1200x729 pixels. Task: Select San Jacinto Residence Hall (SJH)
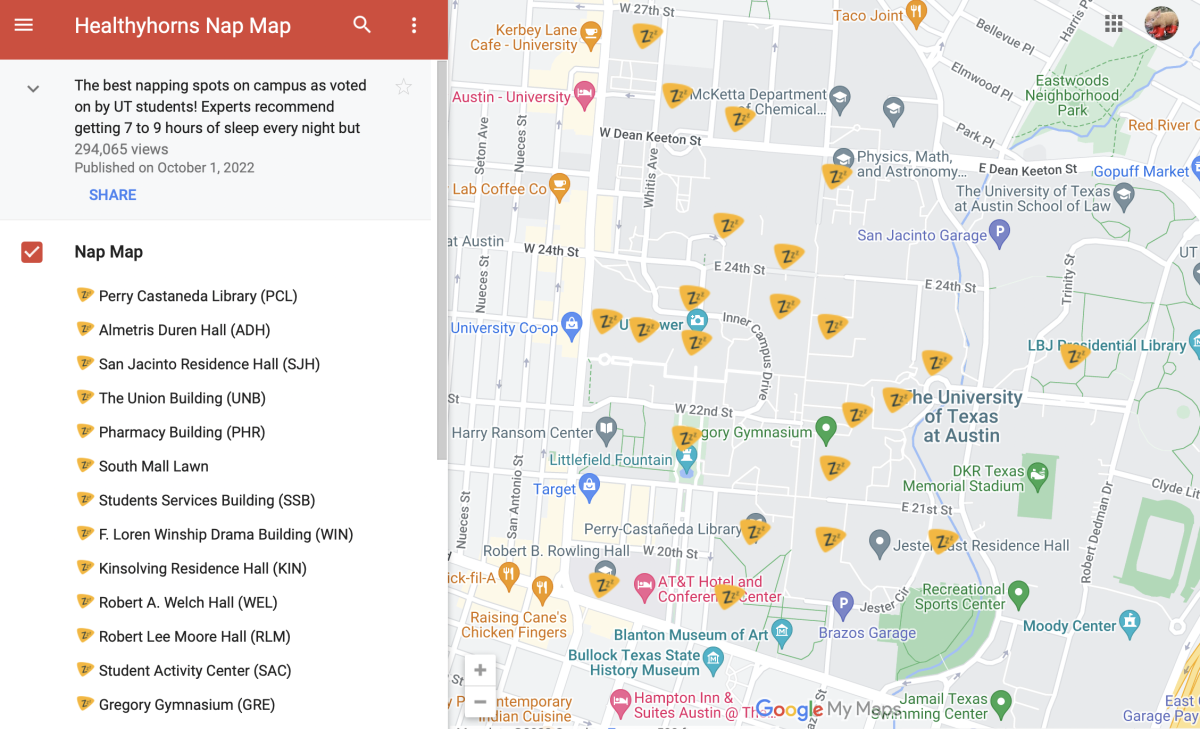pos(198,364)
